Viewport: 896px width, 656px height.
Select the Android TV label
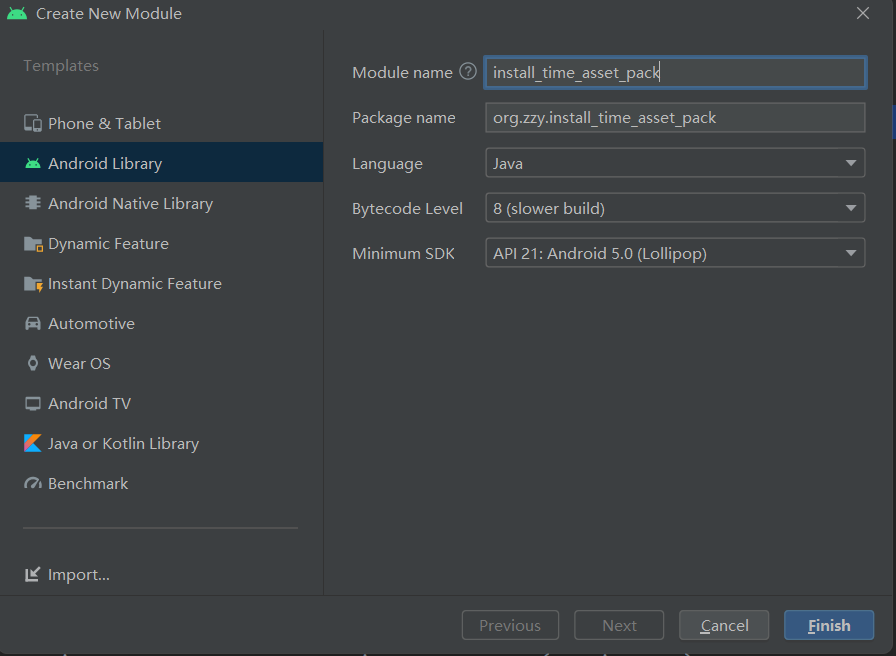pos(89,404)
